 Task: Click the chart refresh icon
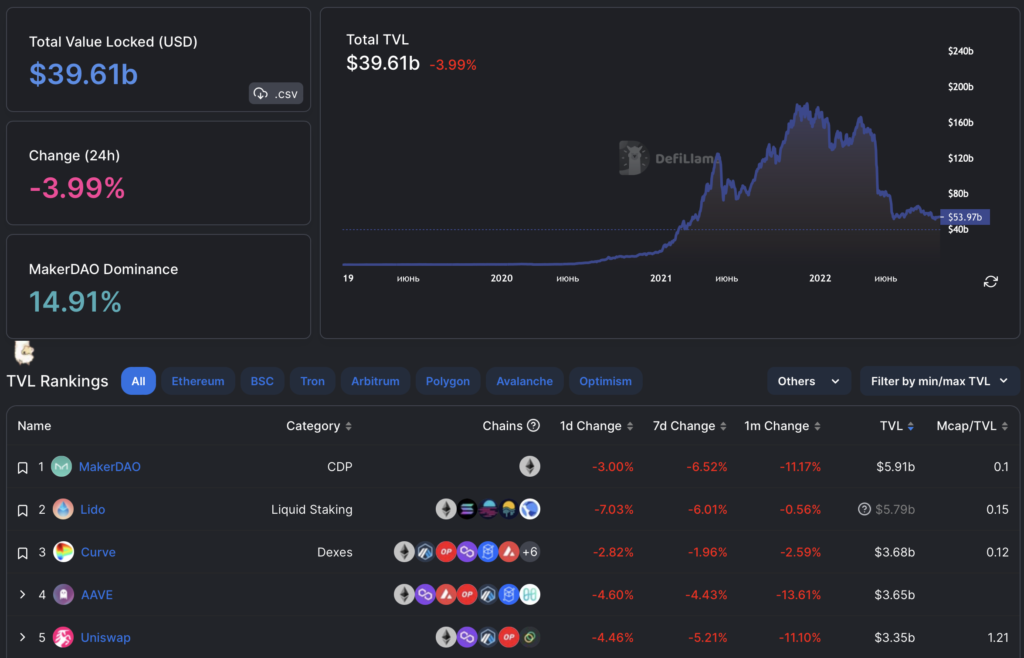(x=990, y=282)
